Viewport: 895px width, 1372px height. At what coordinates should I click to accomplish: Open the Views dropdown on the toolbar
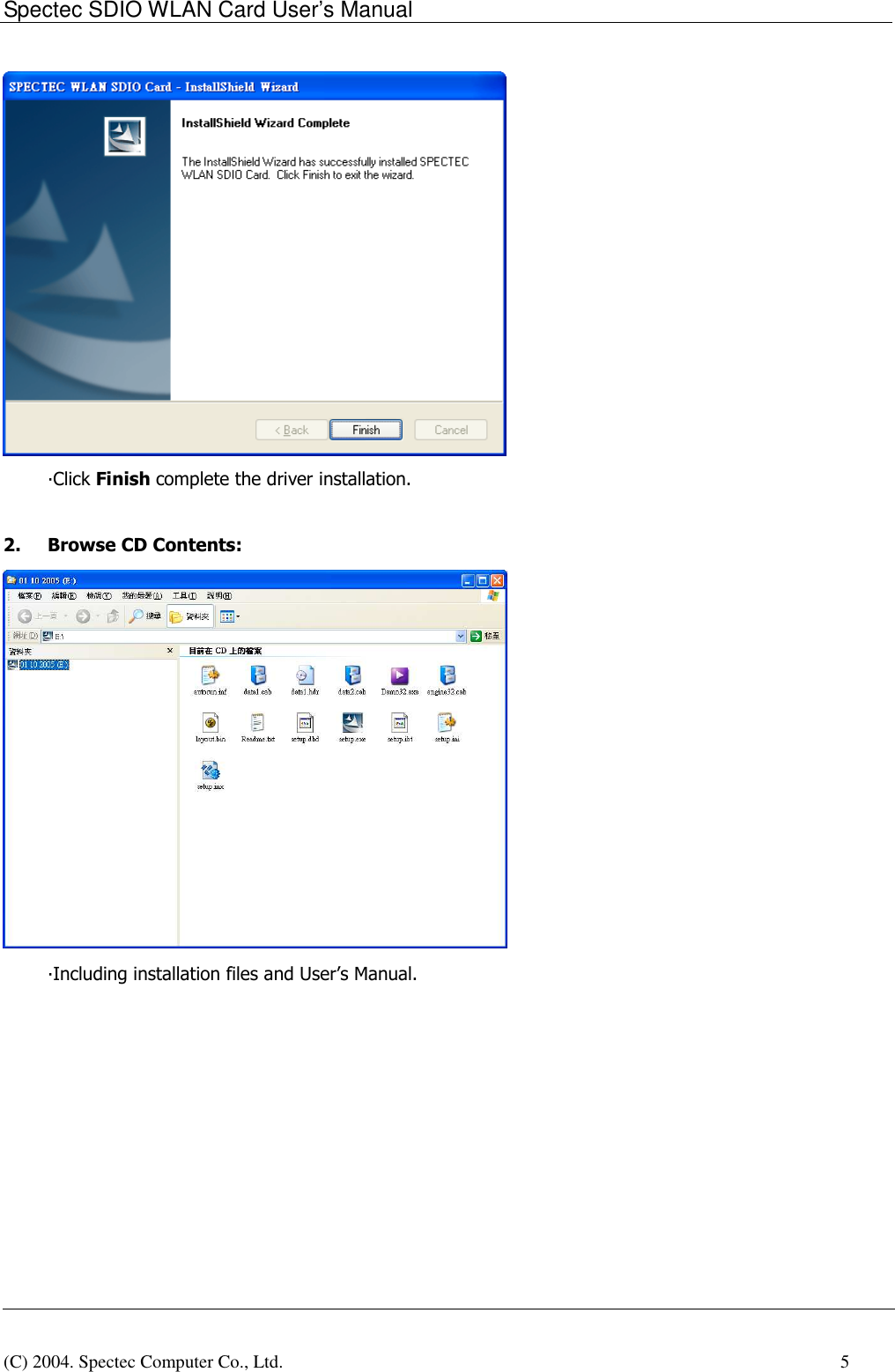[x=236, y=616]
